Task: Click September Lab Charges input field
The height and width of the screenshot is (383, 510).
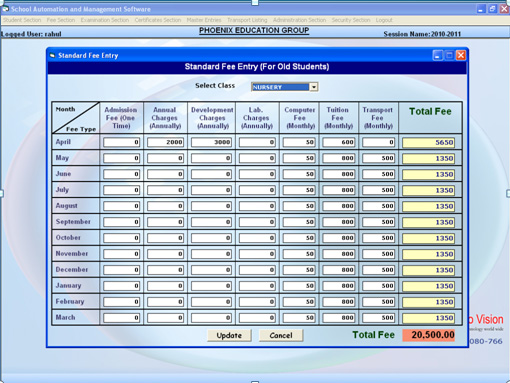Action: (x=257, y=222)
